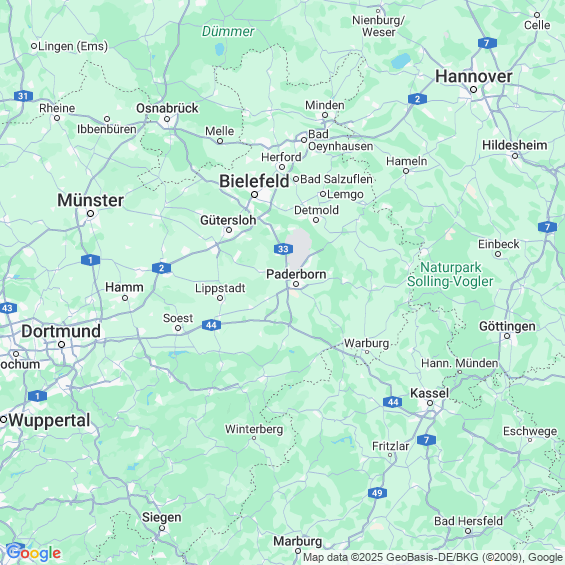This screenshot has width=565, height=565.
Task: Click the Winterberg town label
Action: coord(254,429)
